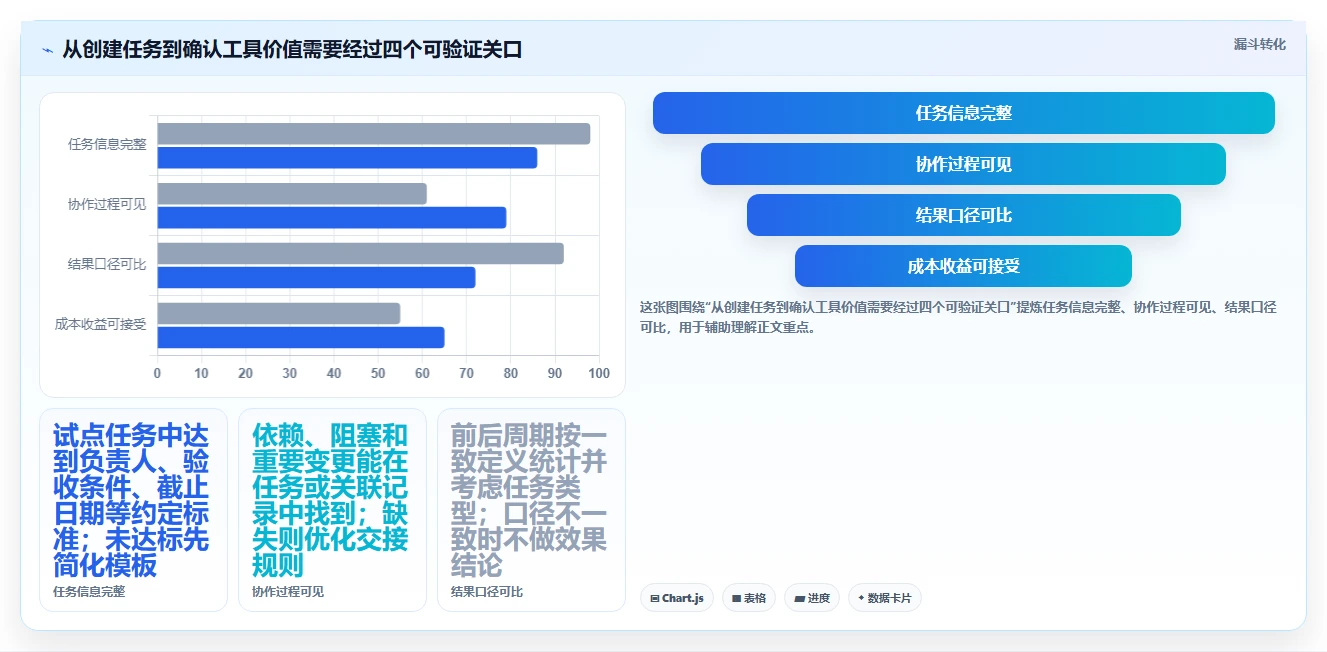Screen dimensions: 1327x652
Task: Select the 成本收益可接受 funnel stage
Action: pos(964,266)
